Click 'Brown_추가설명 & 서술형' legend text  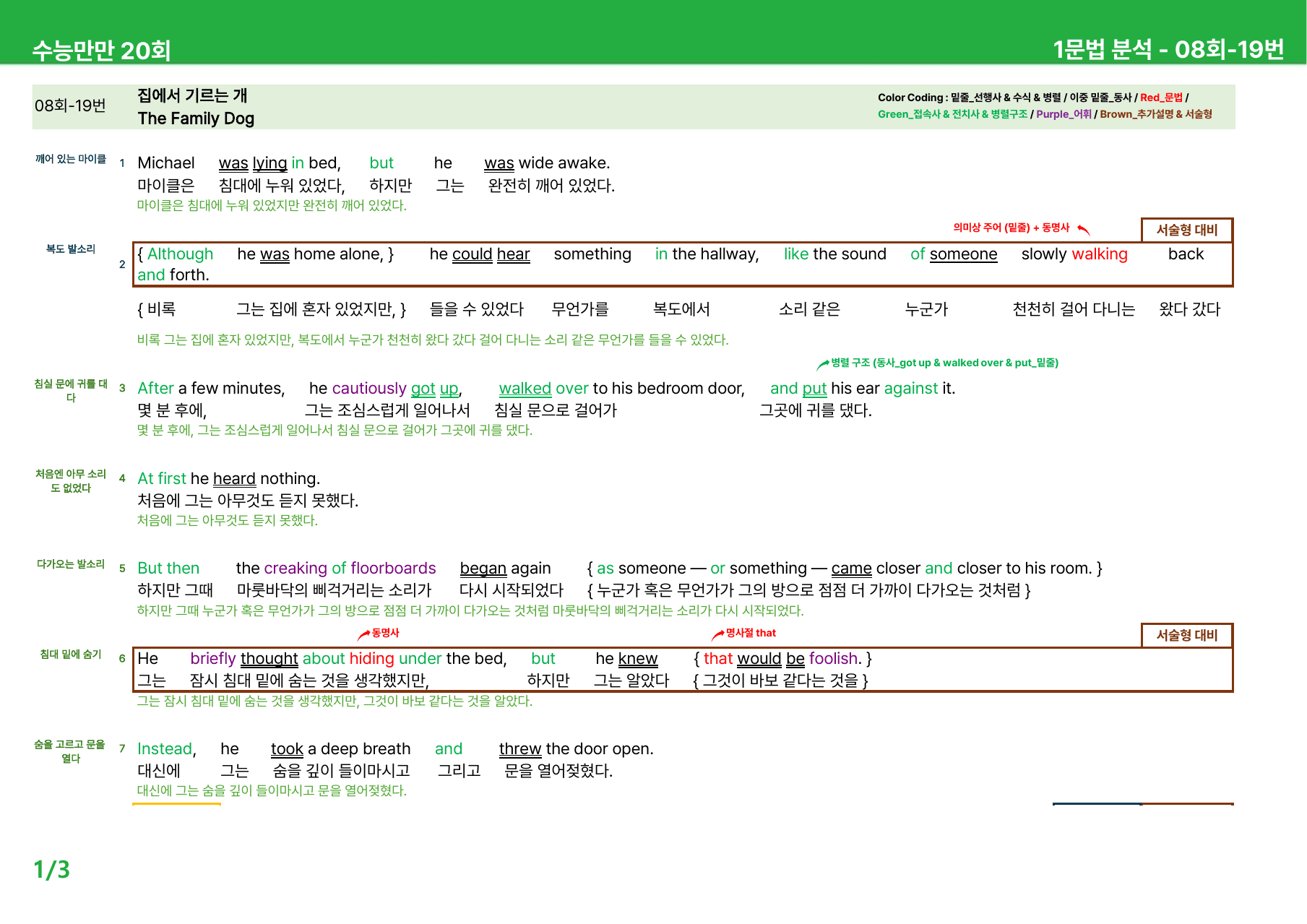tap(1156, 114)
